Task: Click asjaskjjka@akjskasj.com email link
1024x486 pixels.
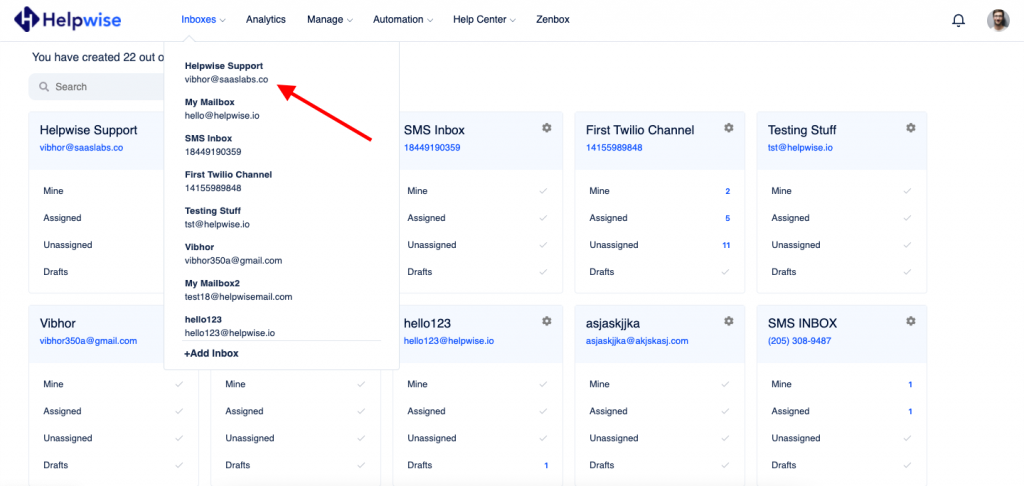Action: click(x=637, y=341)
